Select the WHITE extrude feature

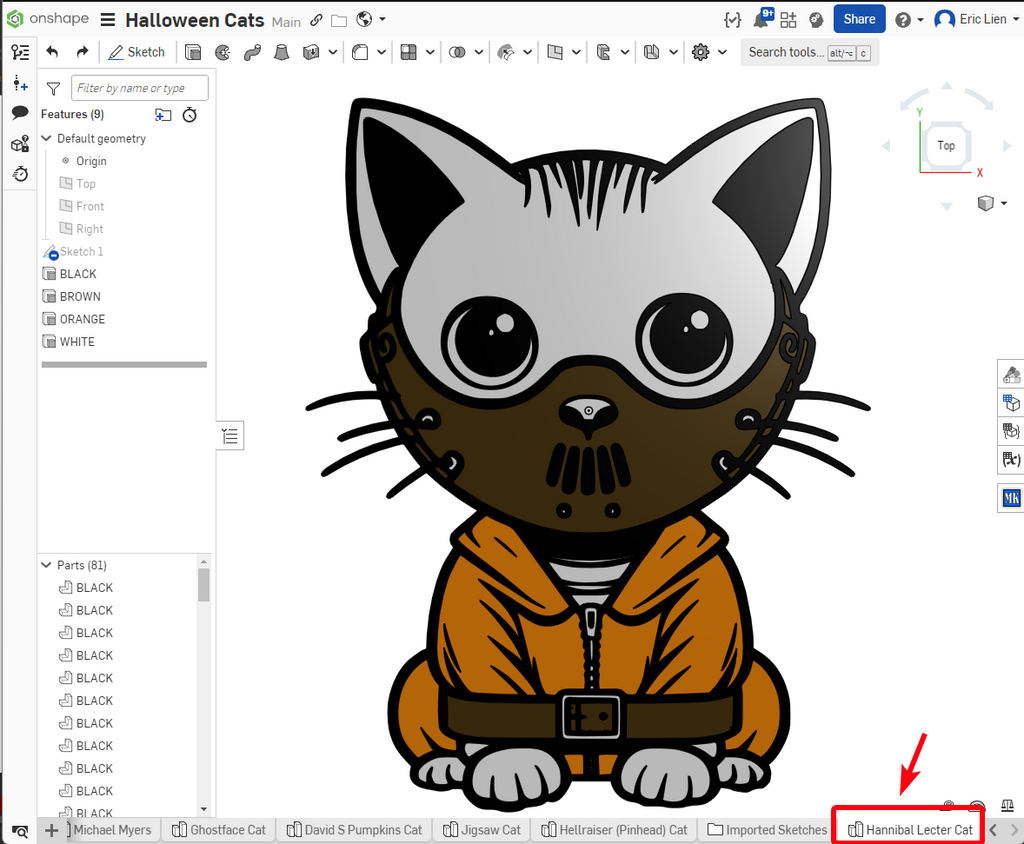69,342
